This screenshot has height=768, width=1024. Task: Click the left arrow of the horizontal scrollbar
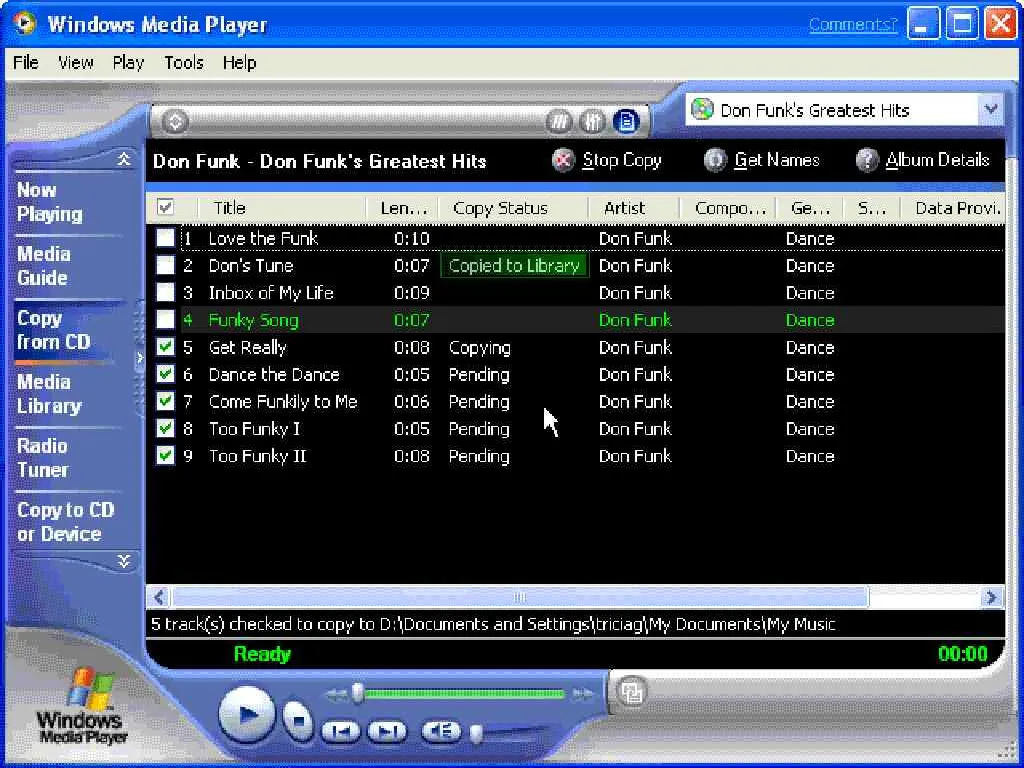pos(159,597)
